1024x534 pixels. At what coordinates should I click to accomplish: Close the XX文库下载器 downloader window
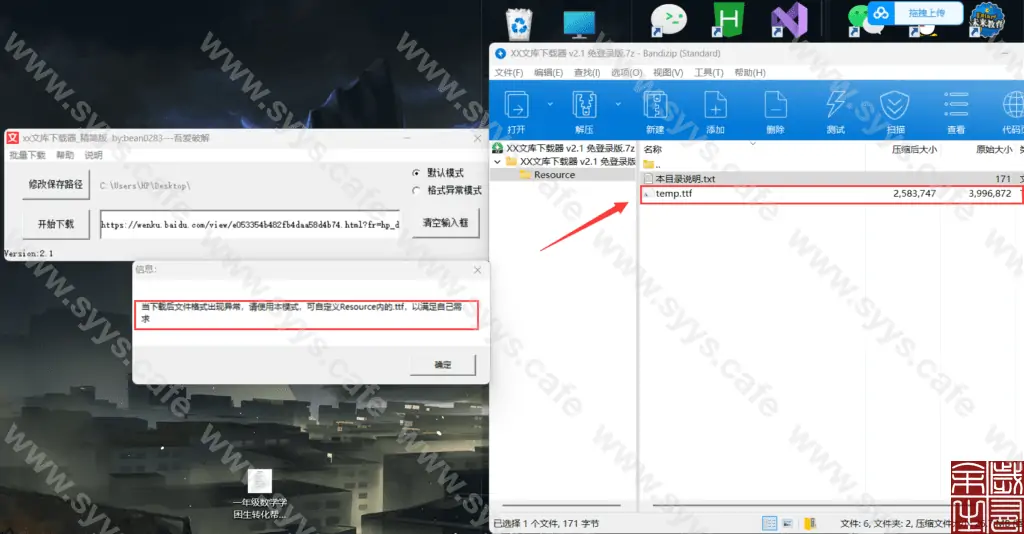[477, 138]
